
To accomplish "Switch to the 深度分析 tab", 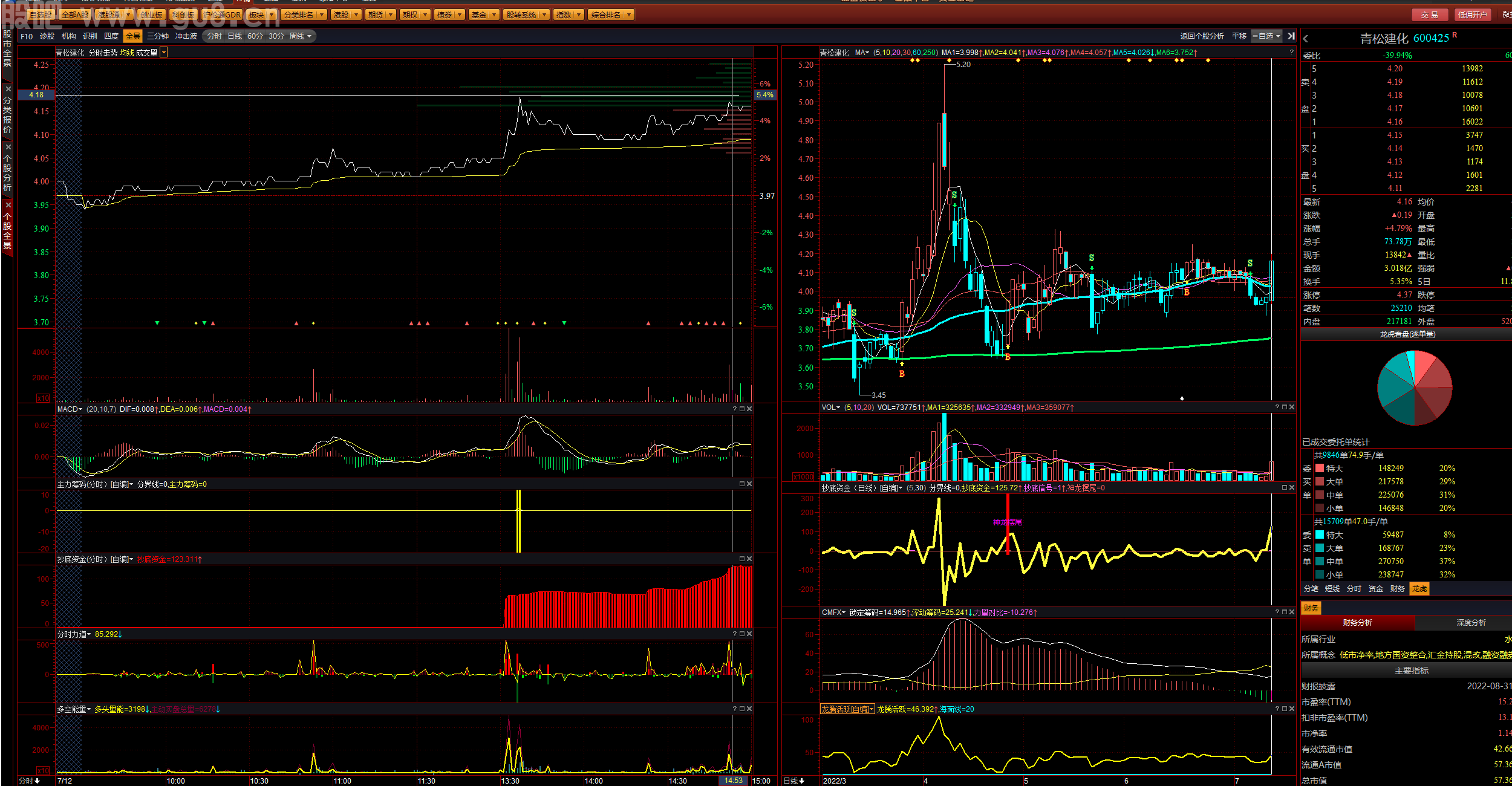I will coord(1471,622).
